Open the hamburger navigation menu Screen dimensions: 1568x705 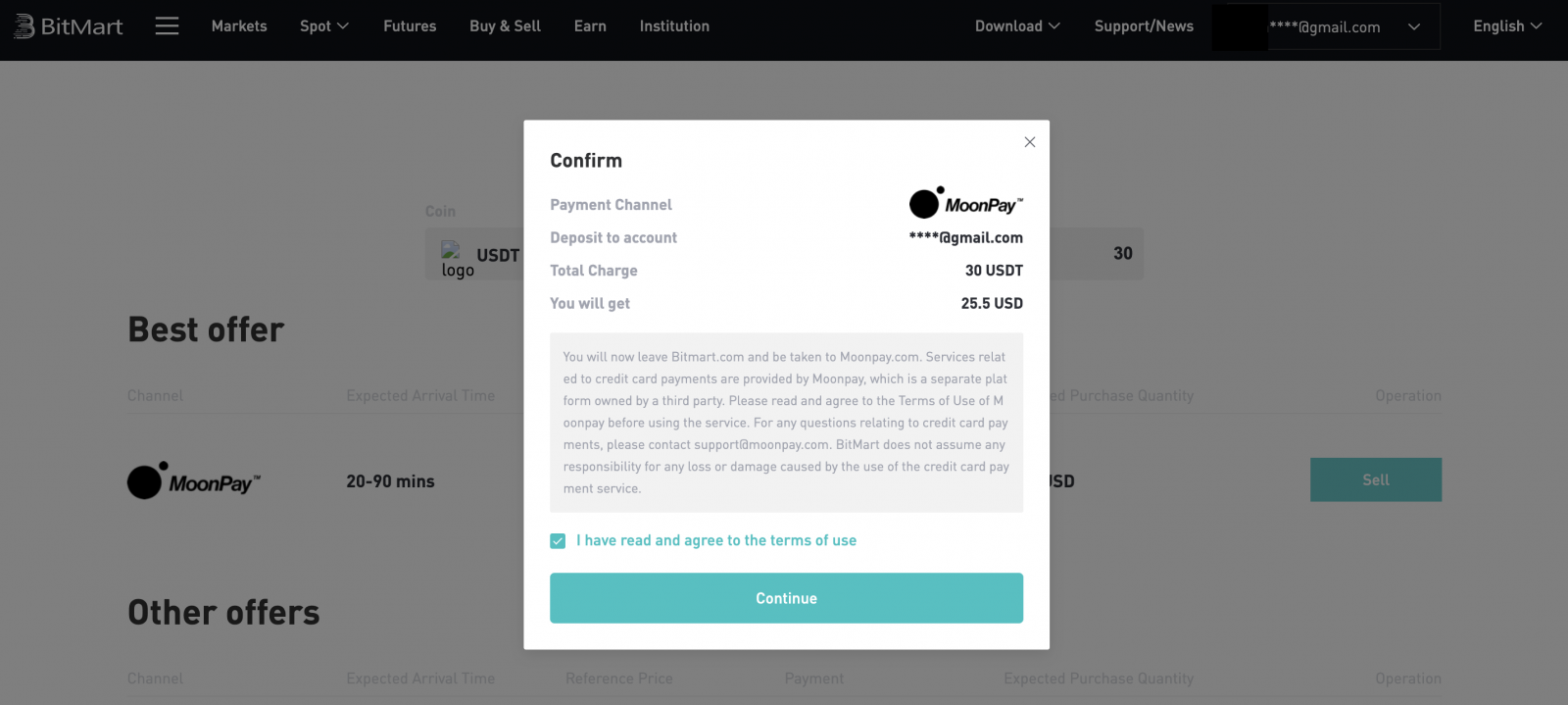pos(167,26)
